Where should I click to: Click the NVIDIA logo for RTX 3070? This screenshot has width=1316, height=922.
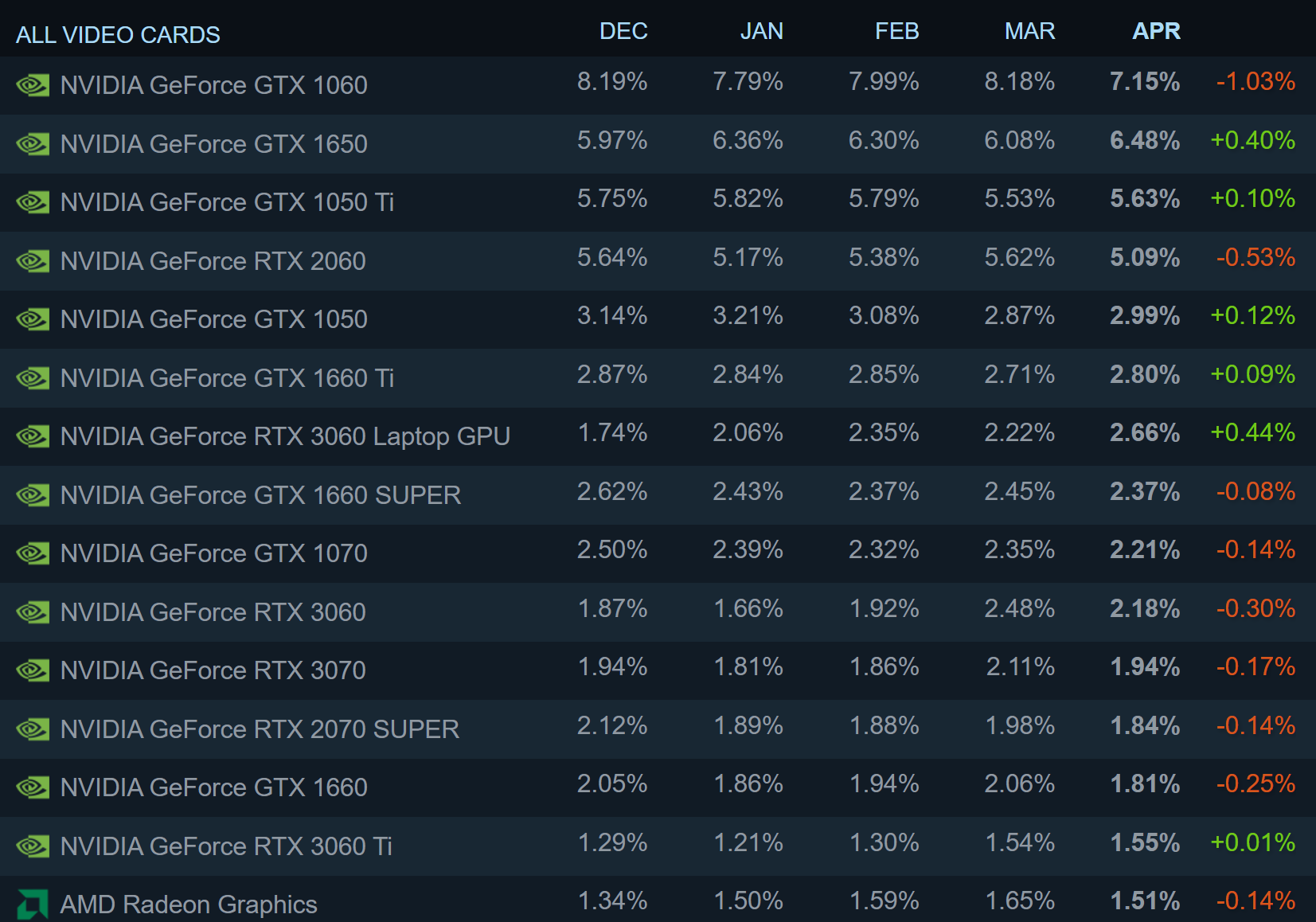(x=33, y=670)
